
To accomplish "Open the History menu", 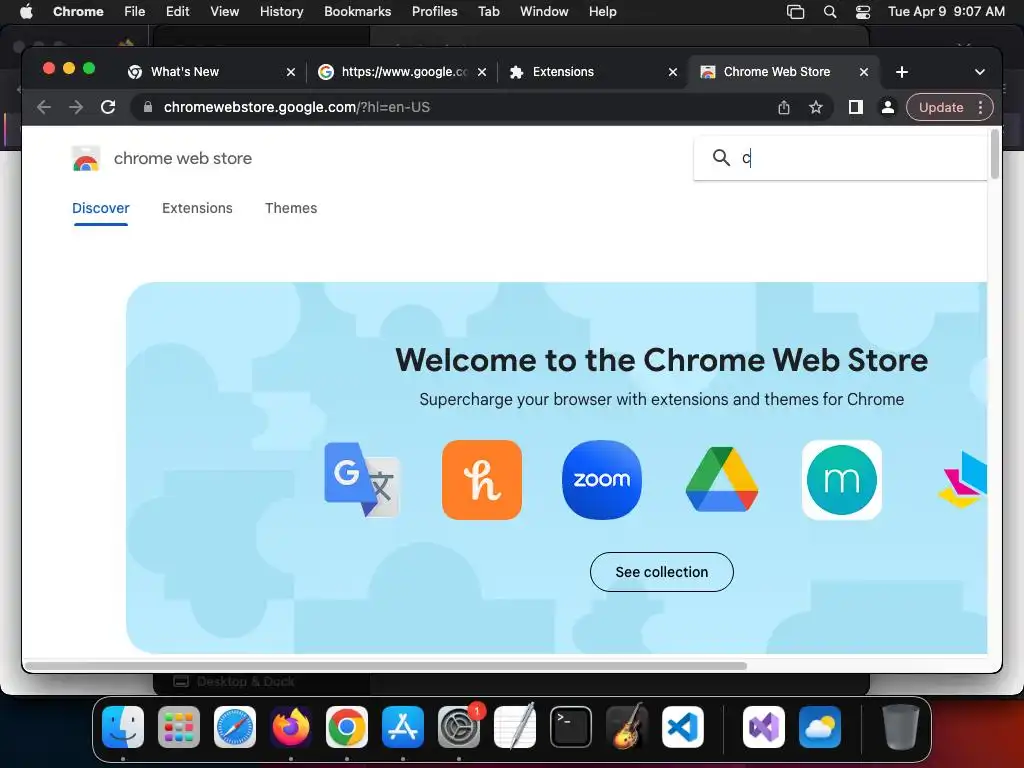I will (x=281, y=12).
